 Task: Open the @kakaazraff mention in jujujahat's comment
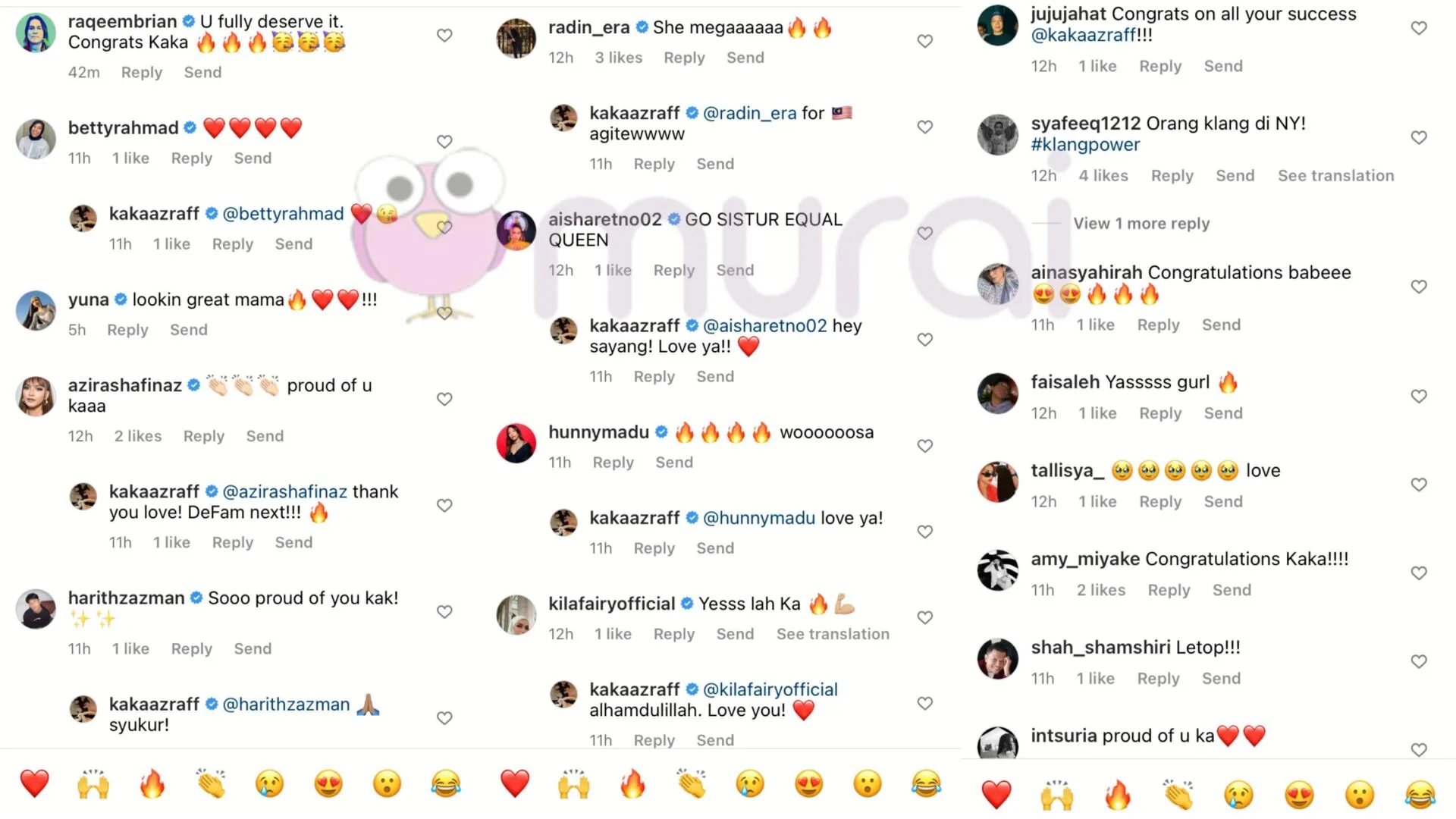pos(1083,35)
